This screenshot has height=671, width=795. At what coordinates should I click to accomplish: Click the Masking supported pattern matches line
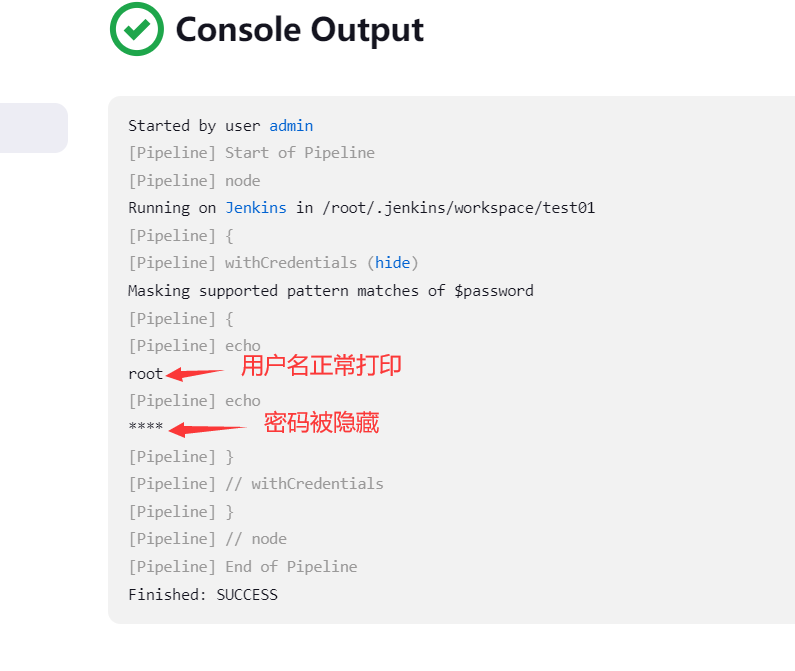[331, 291]
